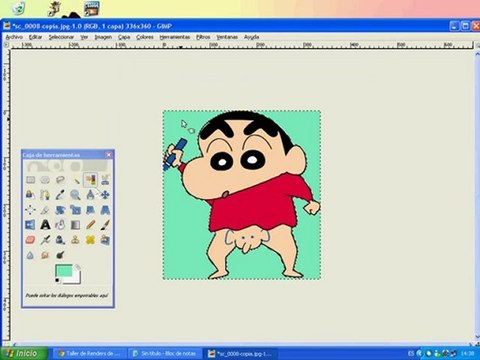
Task: Click the 14:38 system tray clock
Action: pyautogui.click(x=467, y=353)
